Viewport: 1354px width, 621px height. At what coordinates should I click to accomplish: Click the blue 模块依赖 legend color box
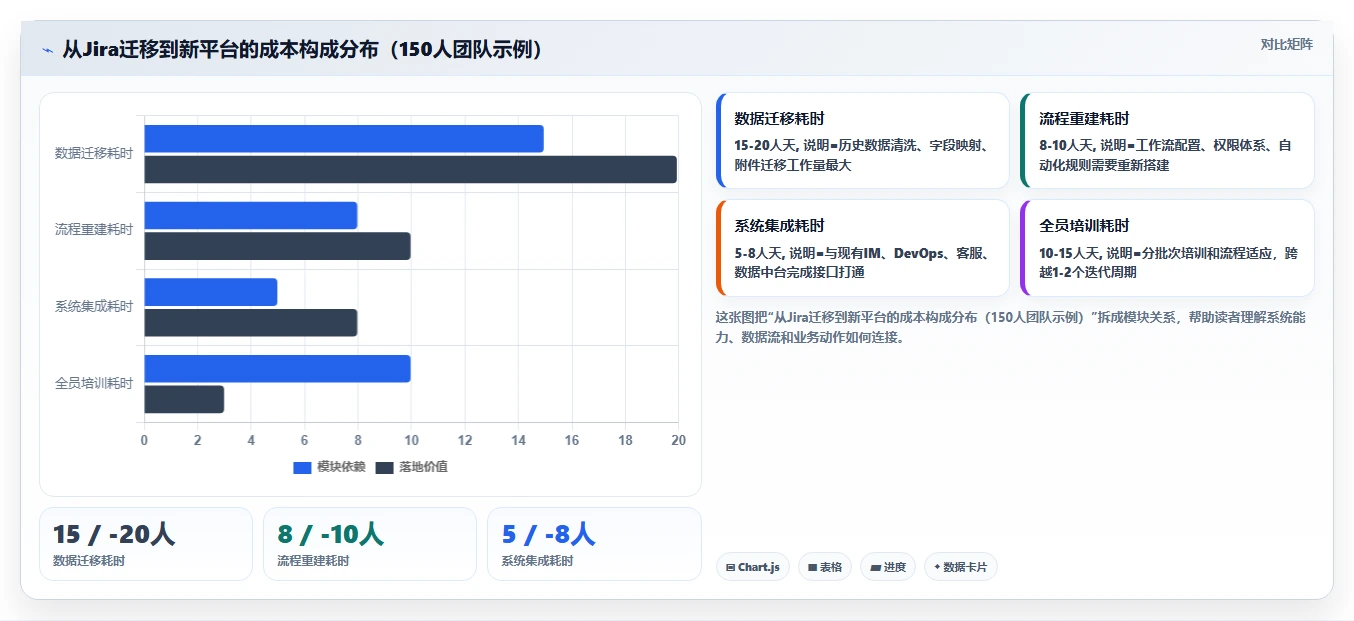(x=303, y=468)
